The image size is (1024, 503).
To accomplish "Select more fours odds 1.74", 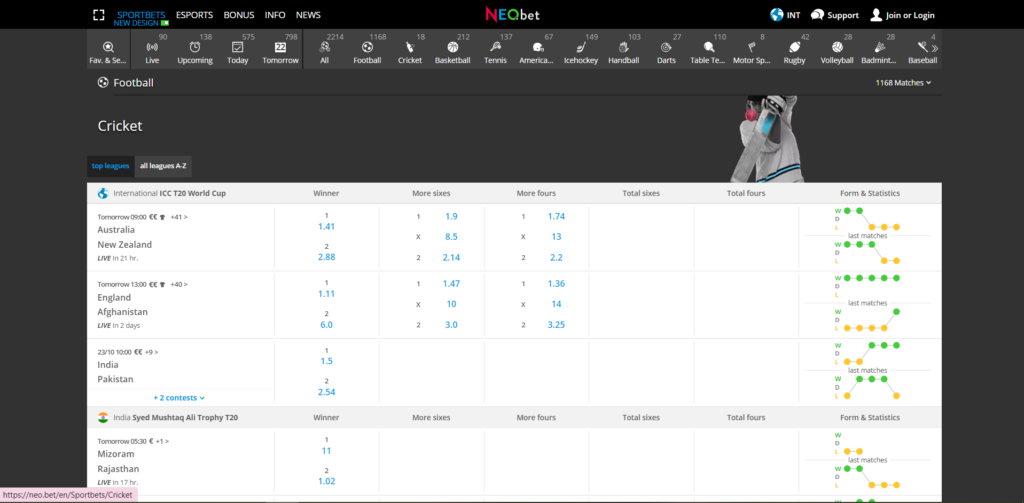I will pyautogui.click(x=556, y=216).
